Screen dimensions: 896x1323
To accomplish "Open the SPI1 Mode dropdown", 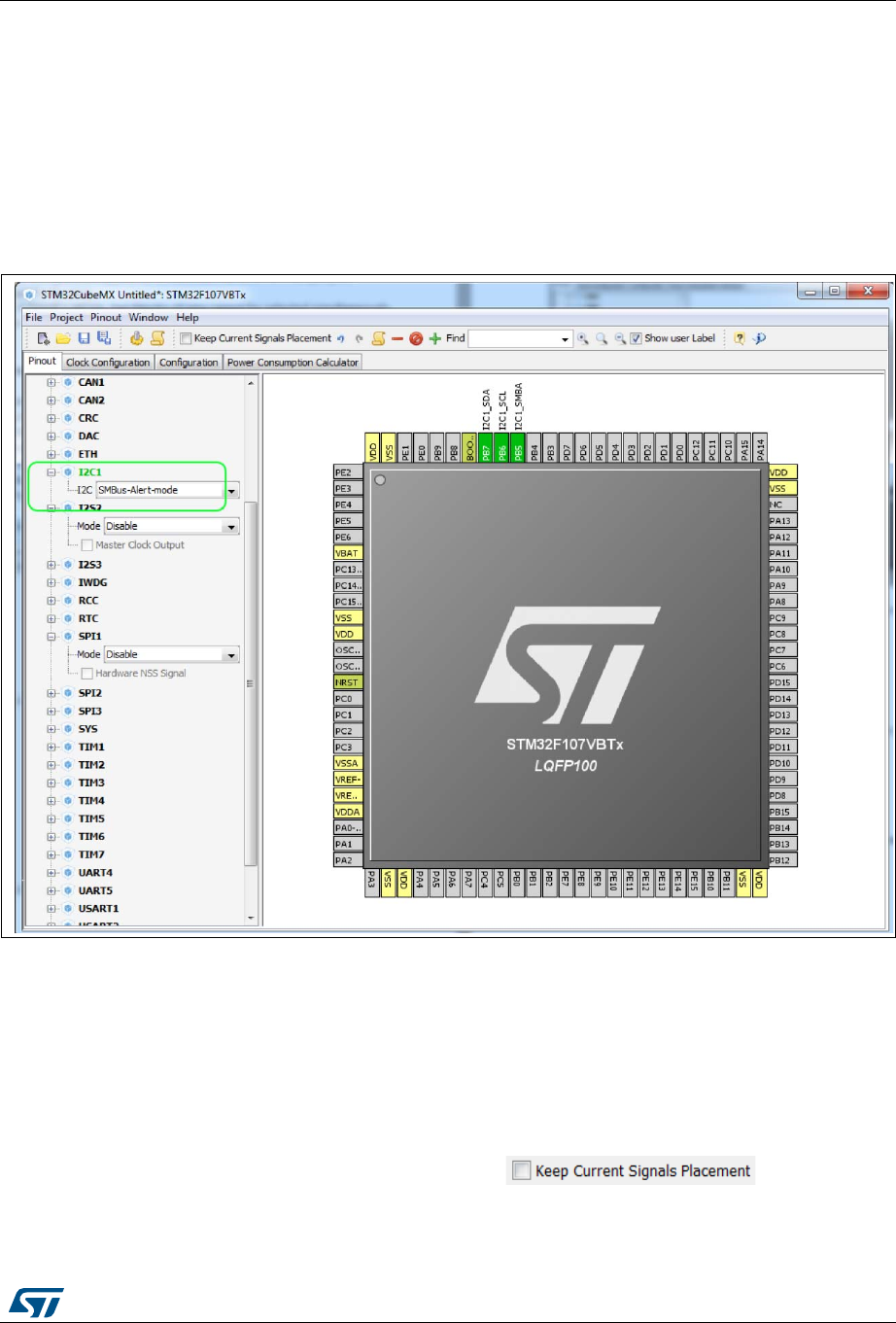I will coord(231,654).
